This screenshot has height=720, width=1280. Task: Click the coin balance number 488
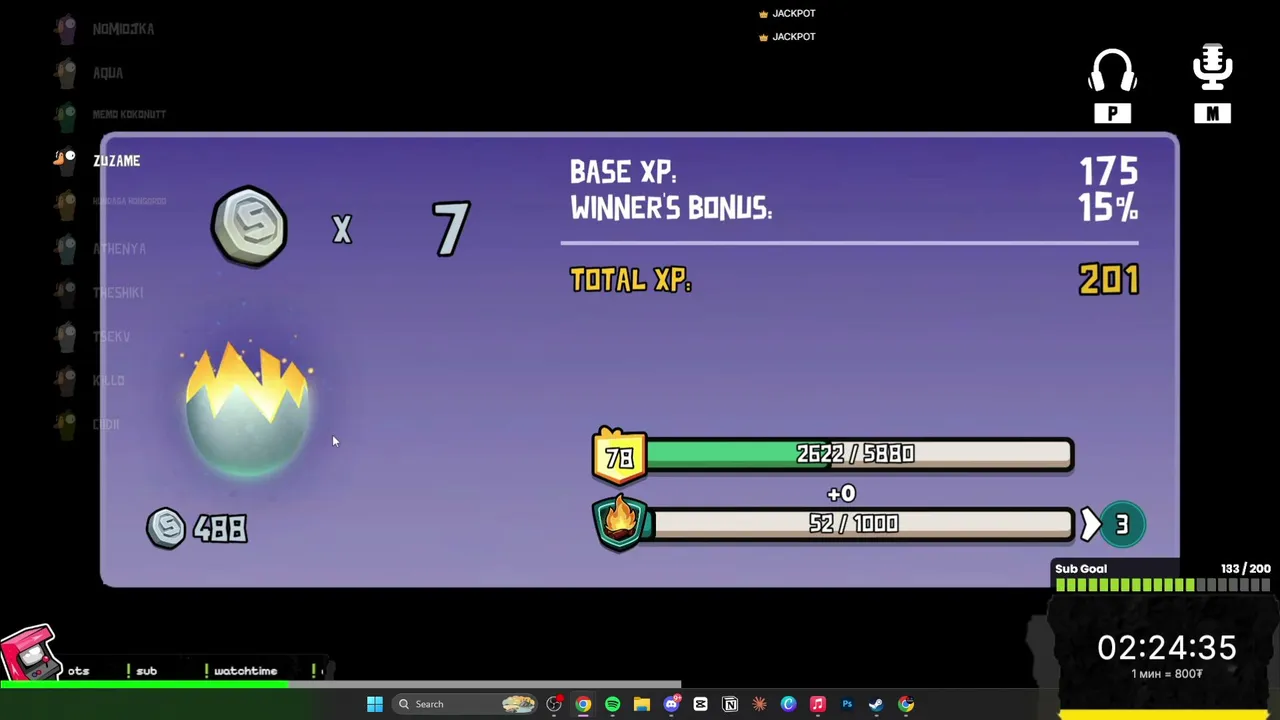pos(221,529)
